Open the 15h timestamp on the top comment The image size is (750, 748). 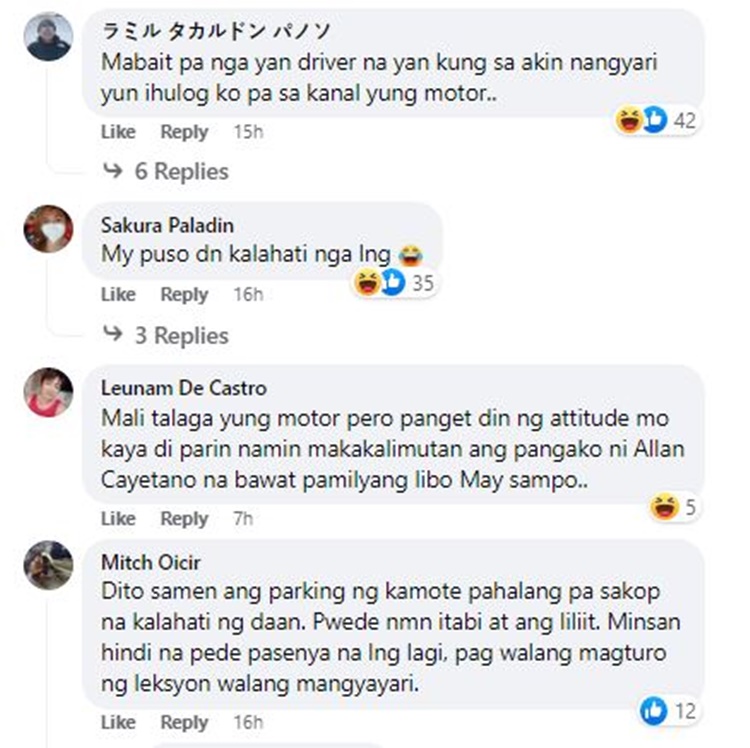(x=248, y=132)
